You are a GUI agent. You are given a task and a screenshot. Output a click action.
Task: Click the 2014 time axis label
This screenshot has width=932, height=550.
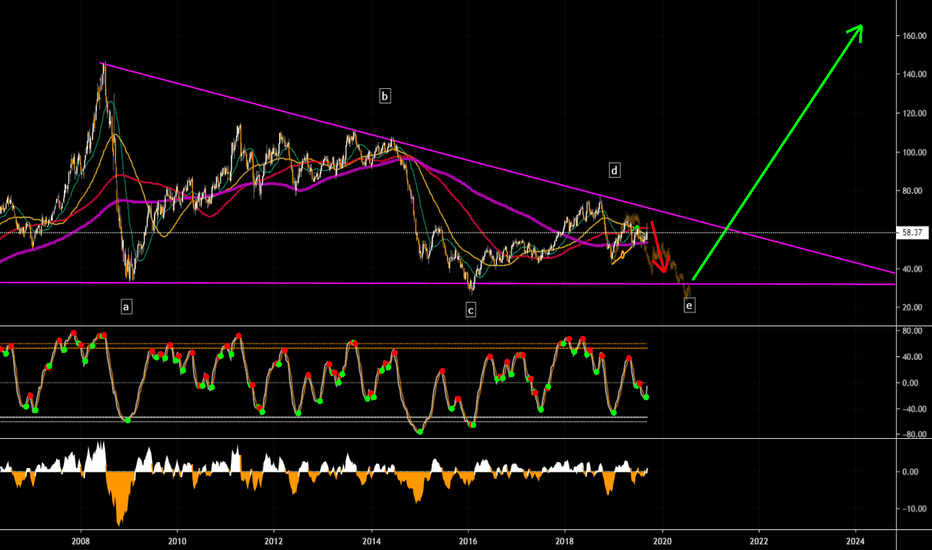pyautogui.click(x=371, y=541)
